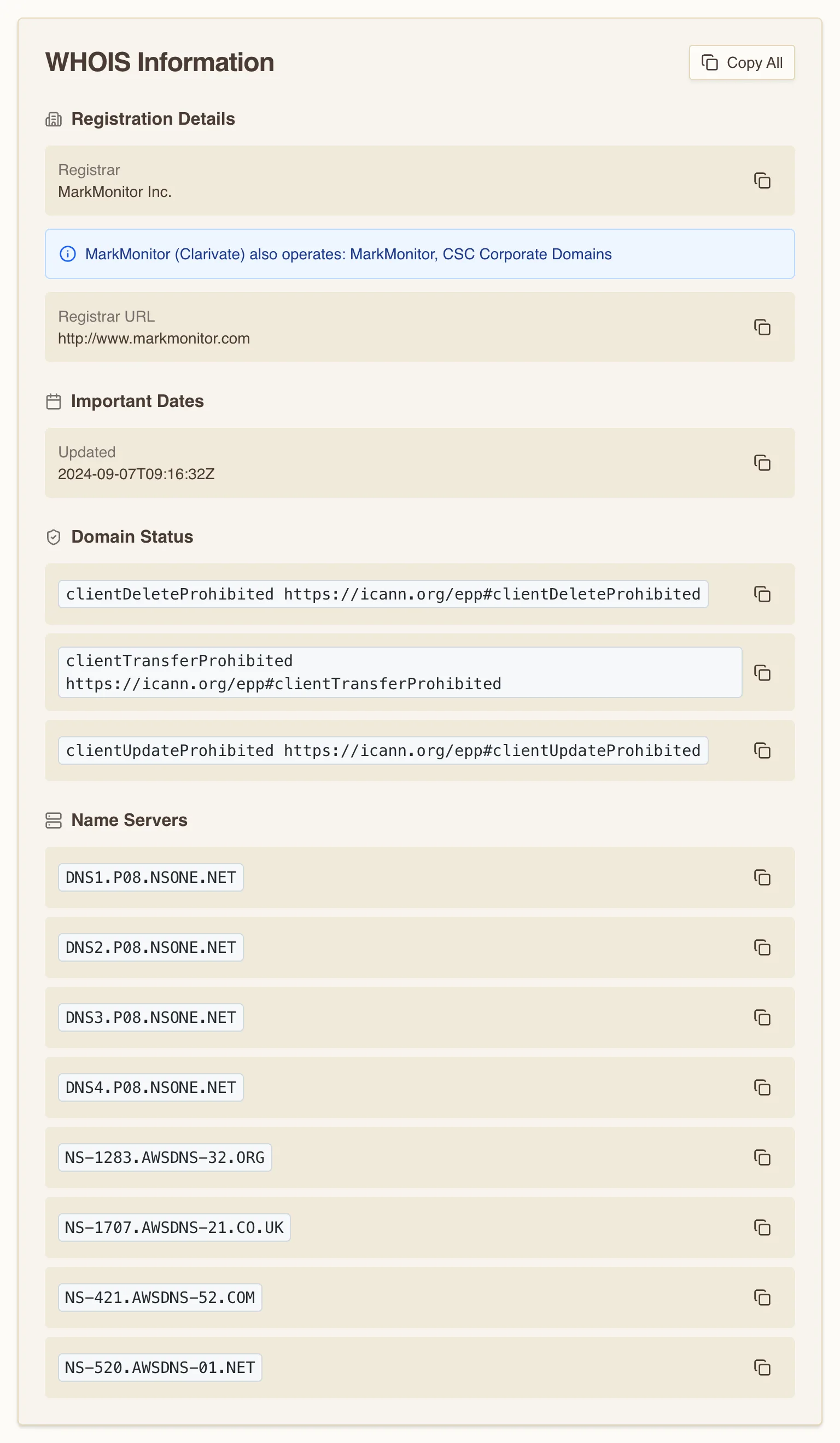Copy the Updated date value

click(x=762, y=463)
